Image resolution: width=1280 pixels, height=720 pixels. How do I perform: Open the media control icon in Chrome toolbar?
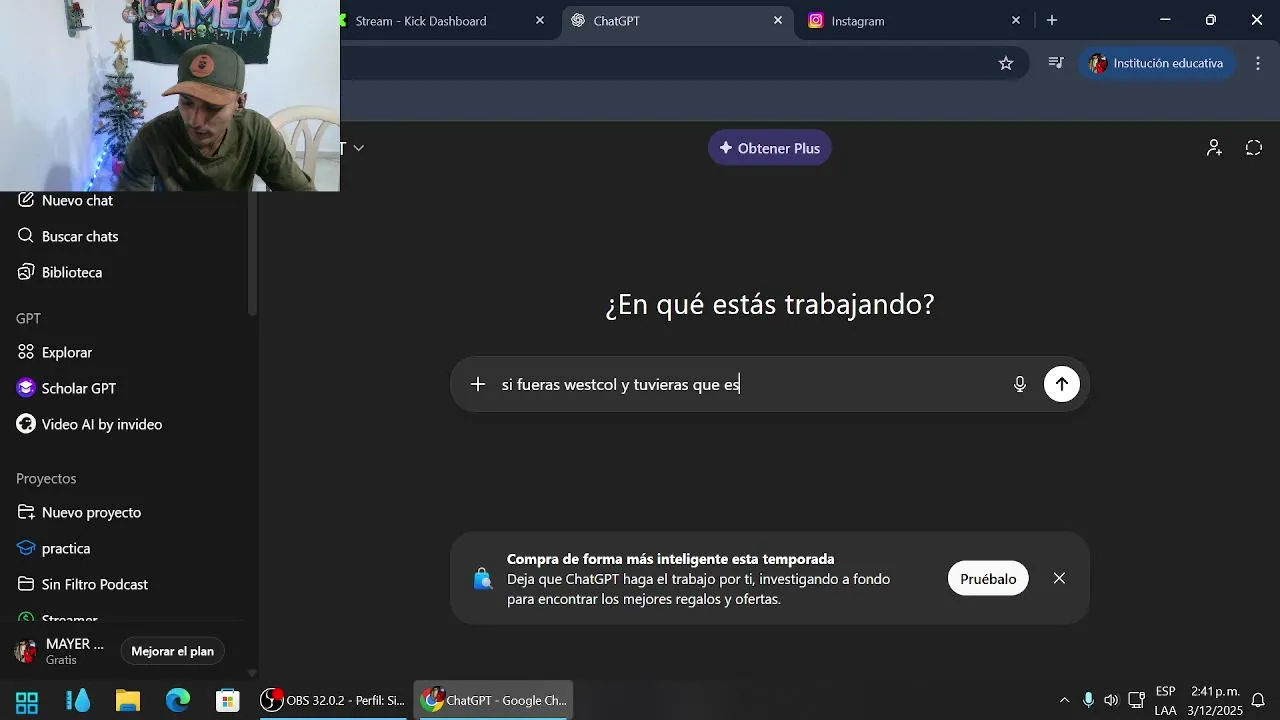point(1056,63)
